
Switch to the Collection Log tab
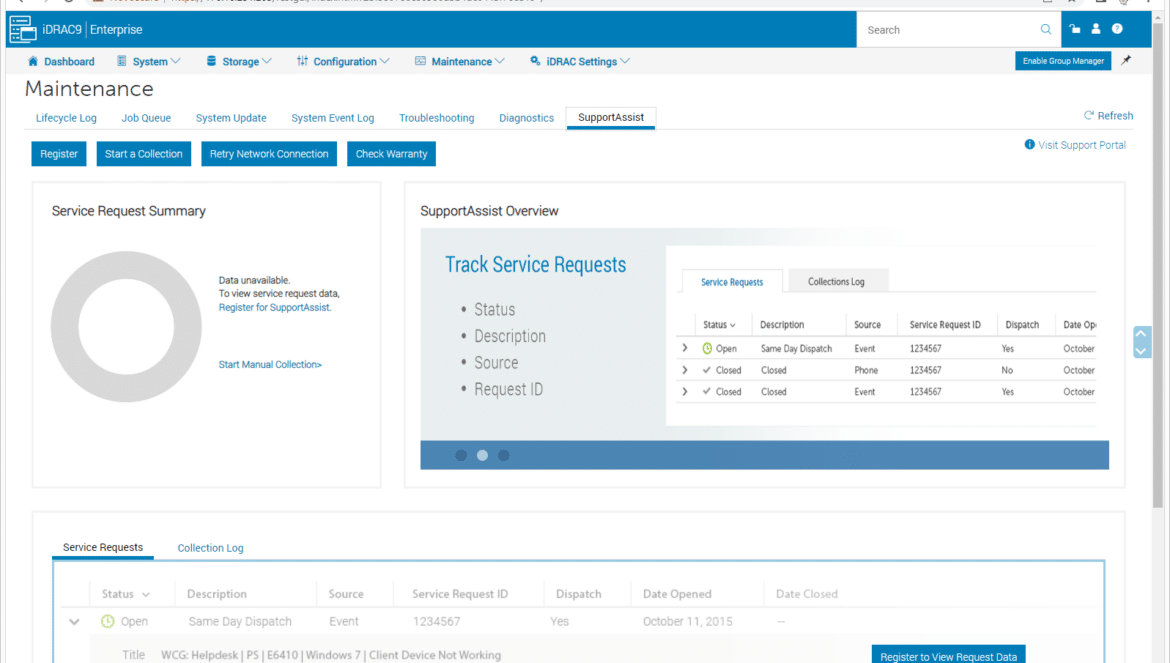(x=210, y=548)
